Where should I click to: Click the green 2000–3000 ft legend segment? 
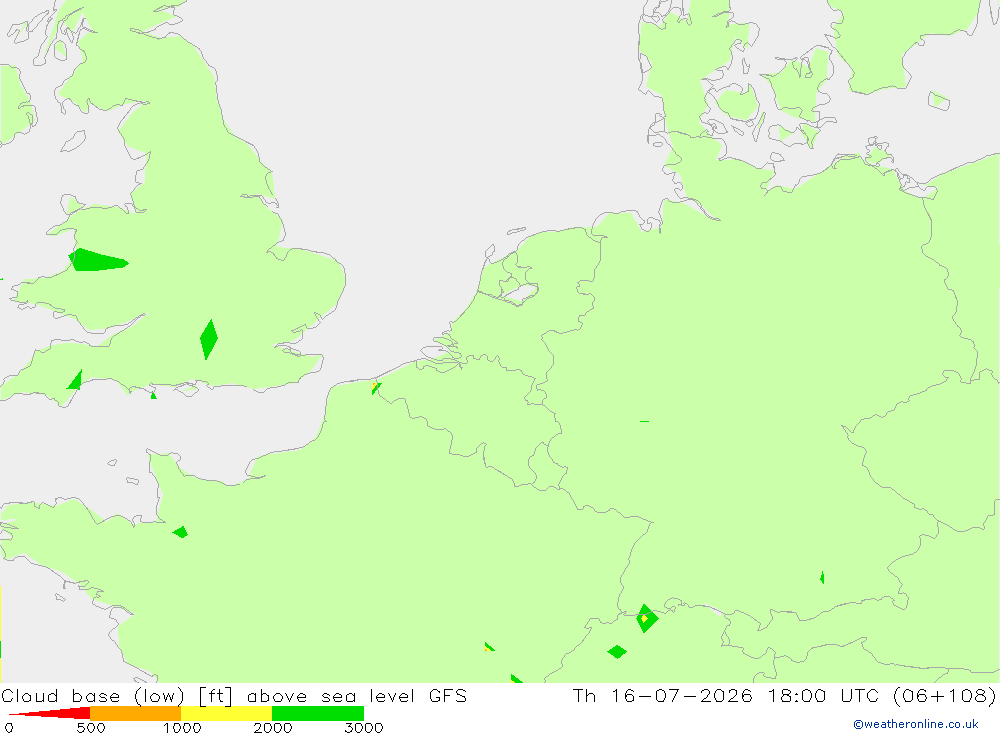pos(318,713)
